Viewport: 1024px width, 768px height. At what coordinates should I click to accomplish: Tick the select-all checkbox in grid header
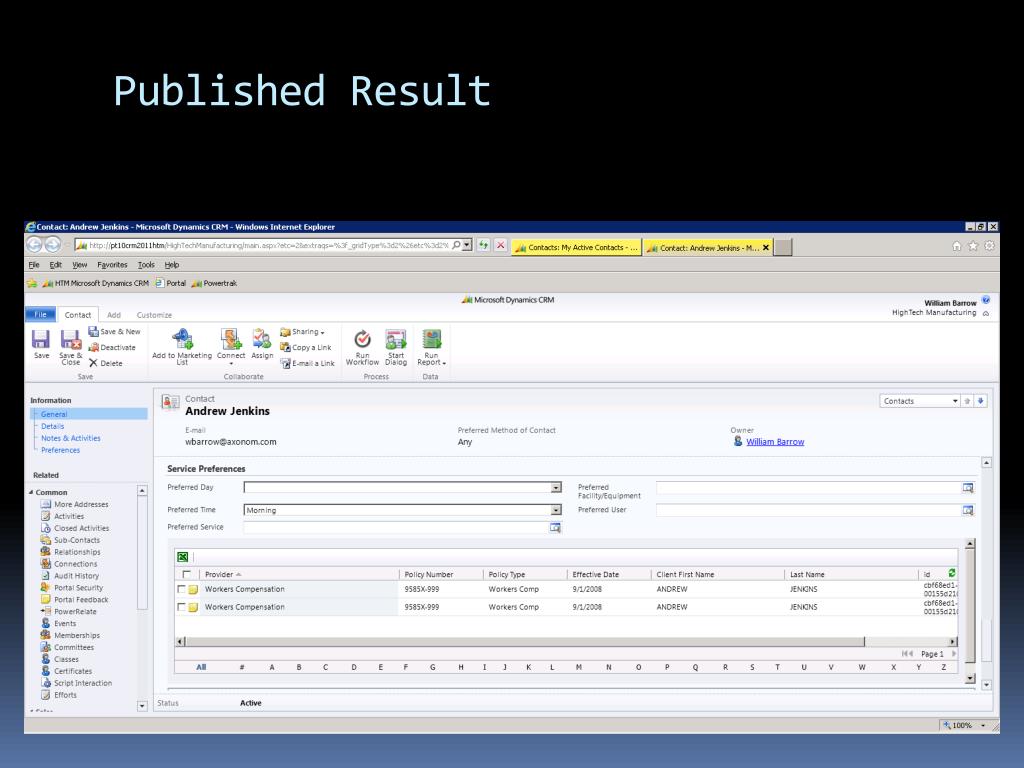[187, 575]
